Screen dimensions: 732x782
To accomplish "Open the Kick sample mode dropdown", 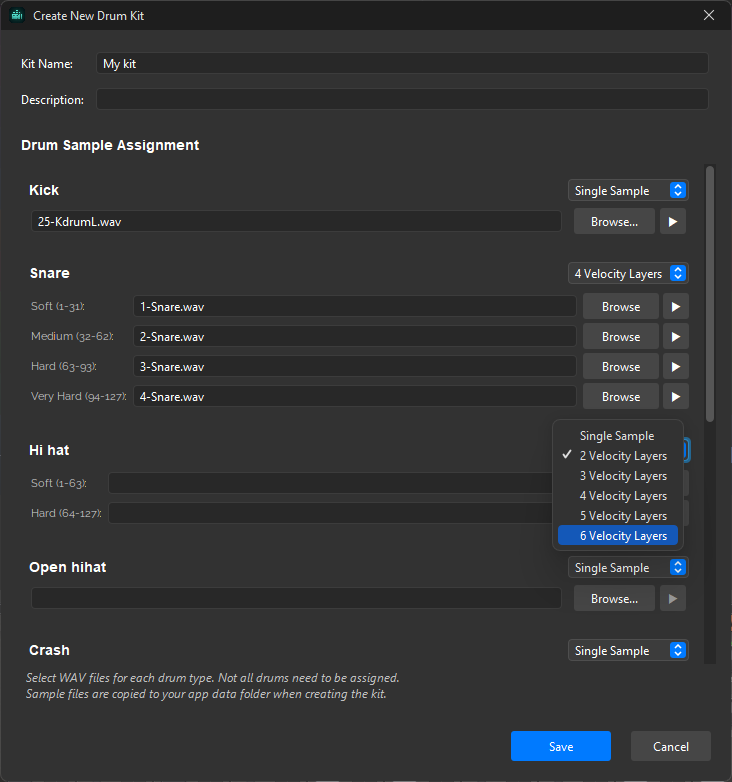I will click(628, 191).
